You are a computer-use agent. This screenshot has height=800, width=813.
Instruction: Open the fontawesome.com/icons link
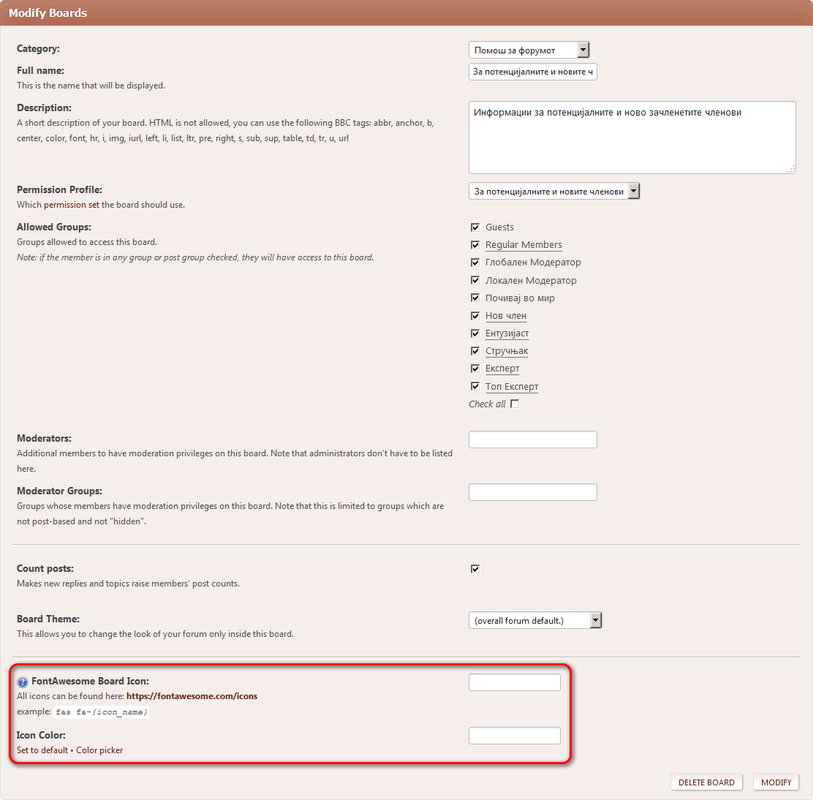point(192,696)
